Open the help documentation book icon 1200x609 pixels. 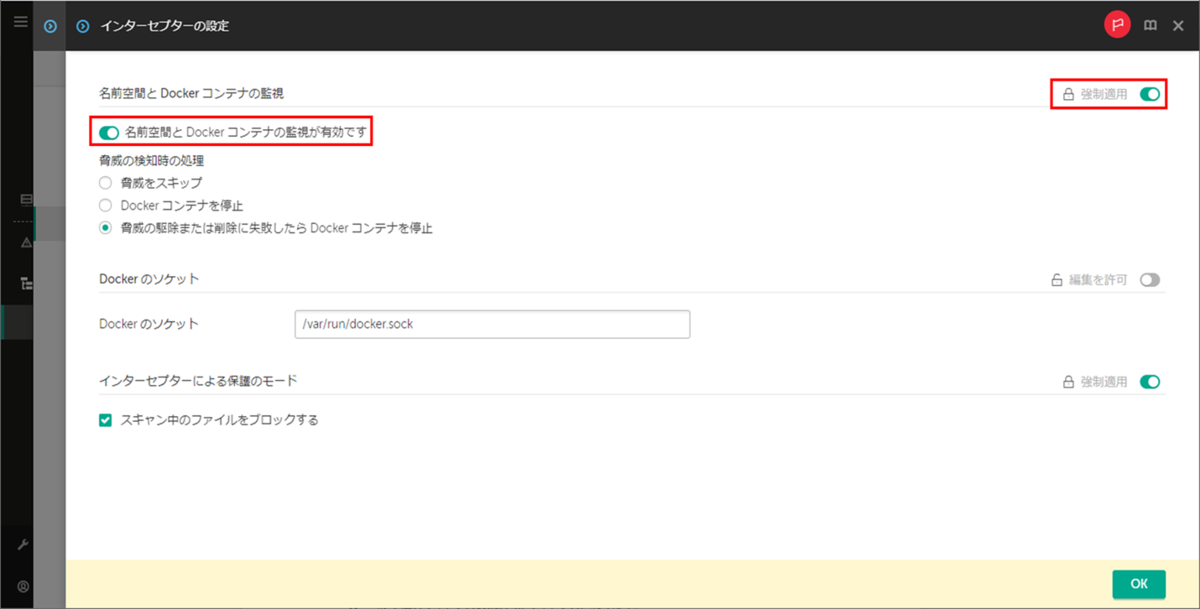(x=1150, y=25)
